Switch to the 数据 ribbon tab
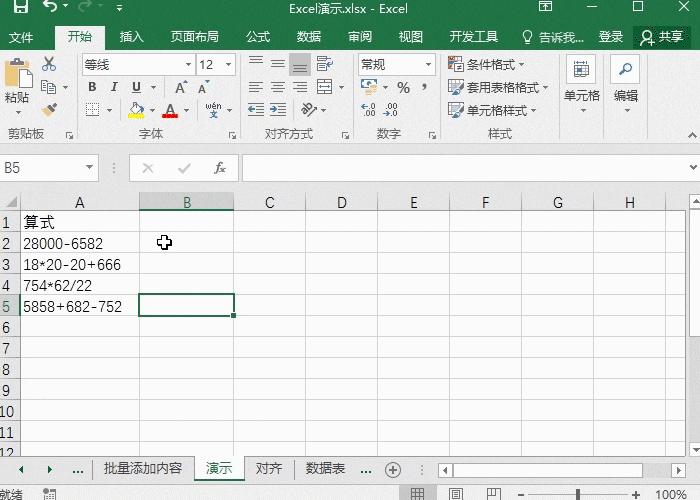700x500 pixels. point(309,37)
